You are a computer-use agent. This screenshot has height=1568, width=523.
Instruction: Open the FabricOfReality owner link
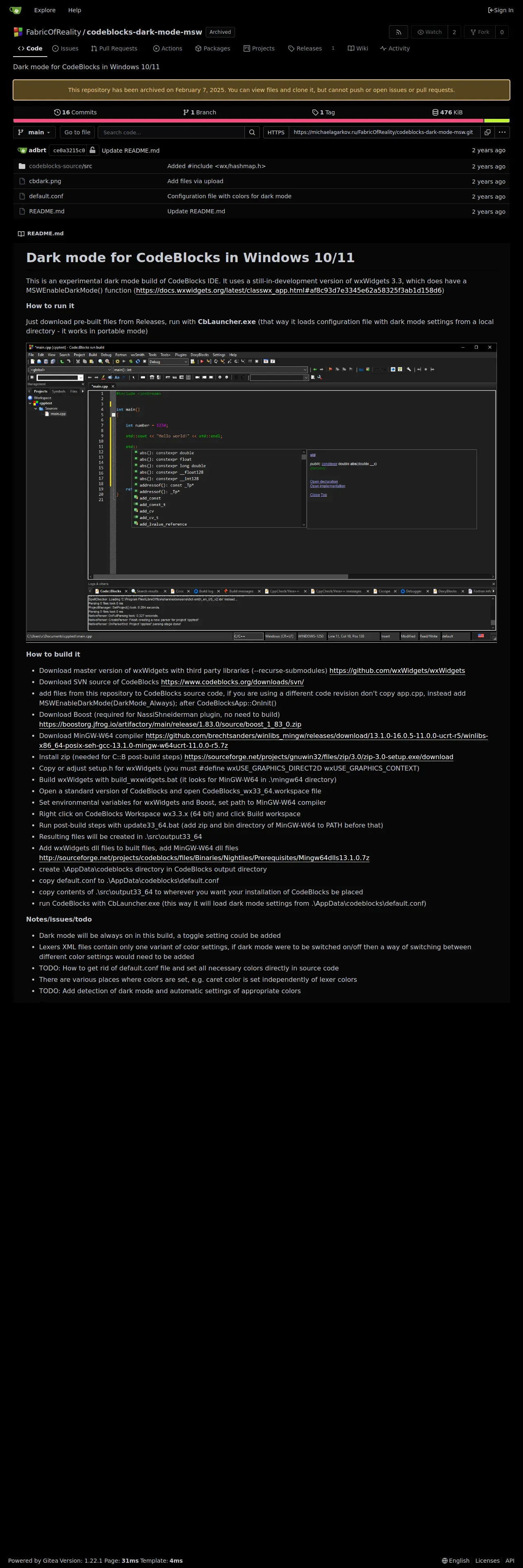pos(54,32)
